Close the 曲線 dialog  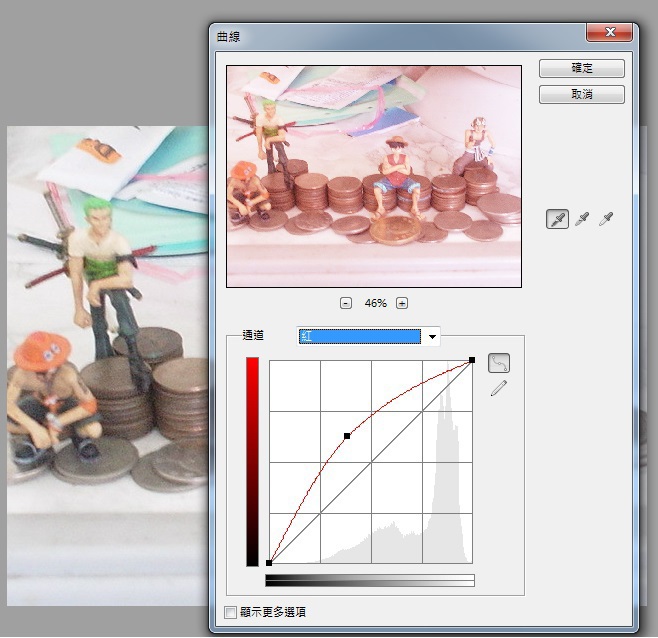tap(609, 32)
